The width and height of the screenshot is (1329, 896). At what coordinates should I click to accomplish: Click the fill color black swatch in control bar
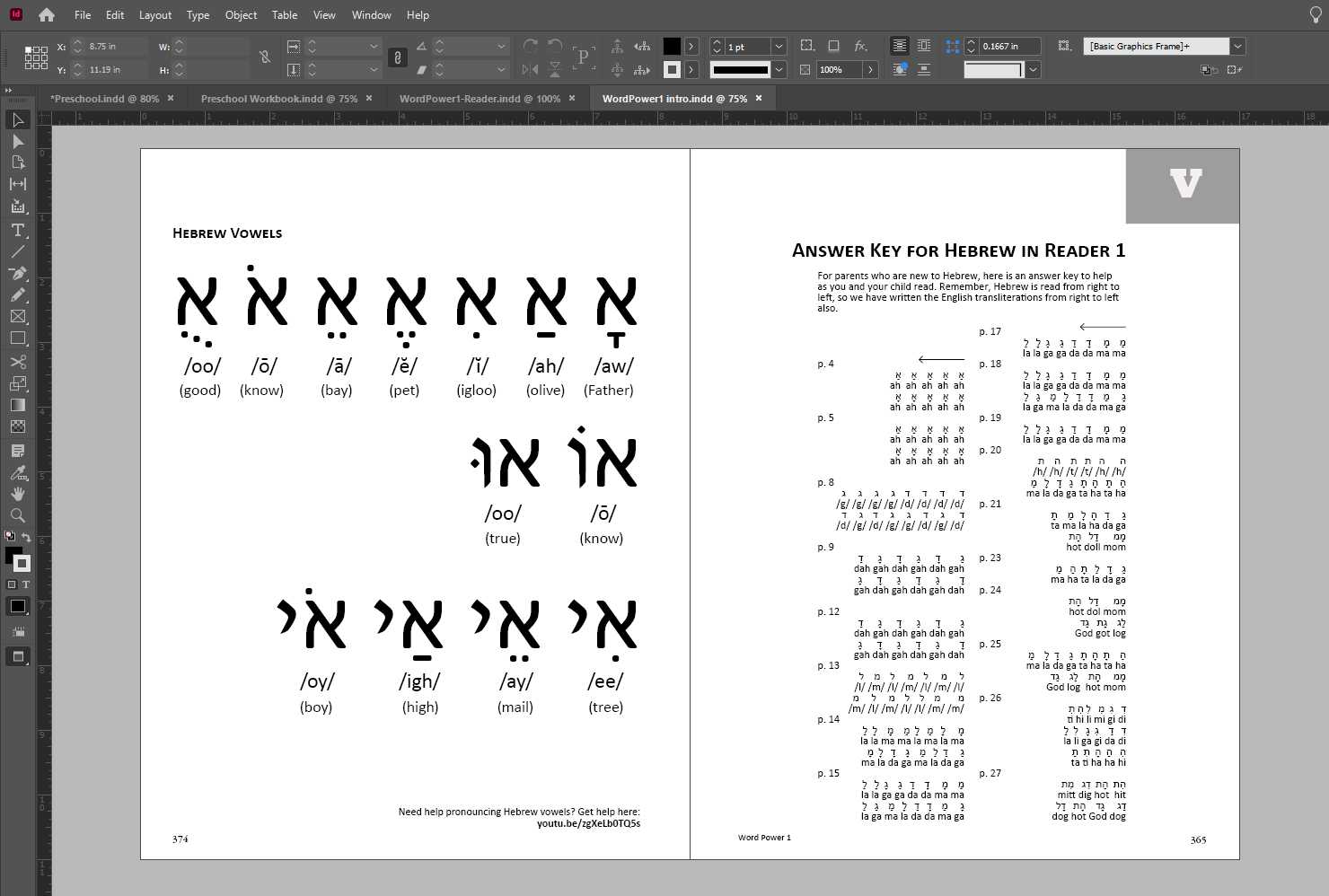click(x=672, y=46)
